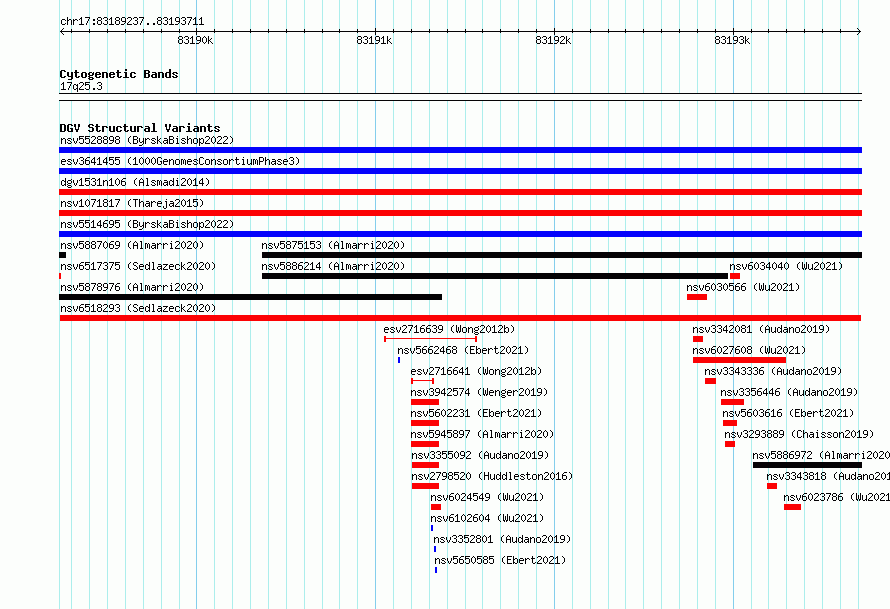This screenshot has height=609, width=890.
Task: Open the dgv1531n106 (Alsmadi2014) variant label
Action: pyautogui.click(x=135, y=182)
